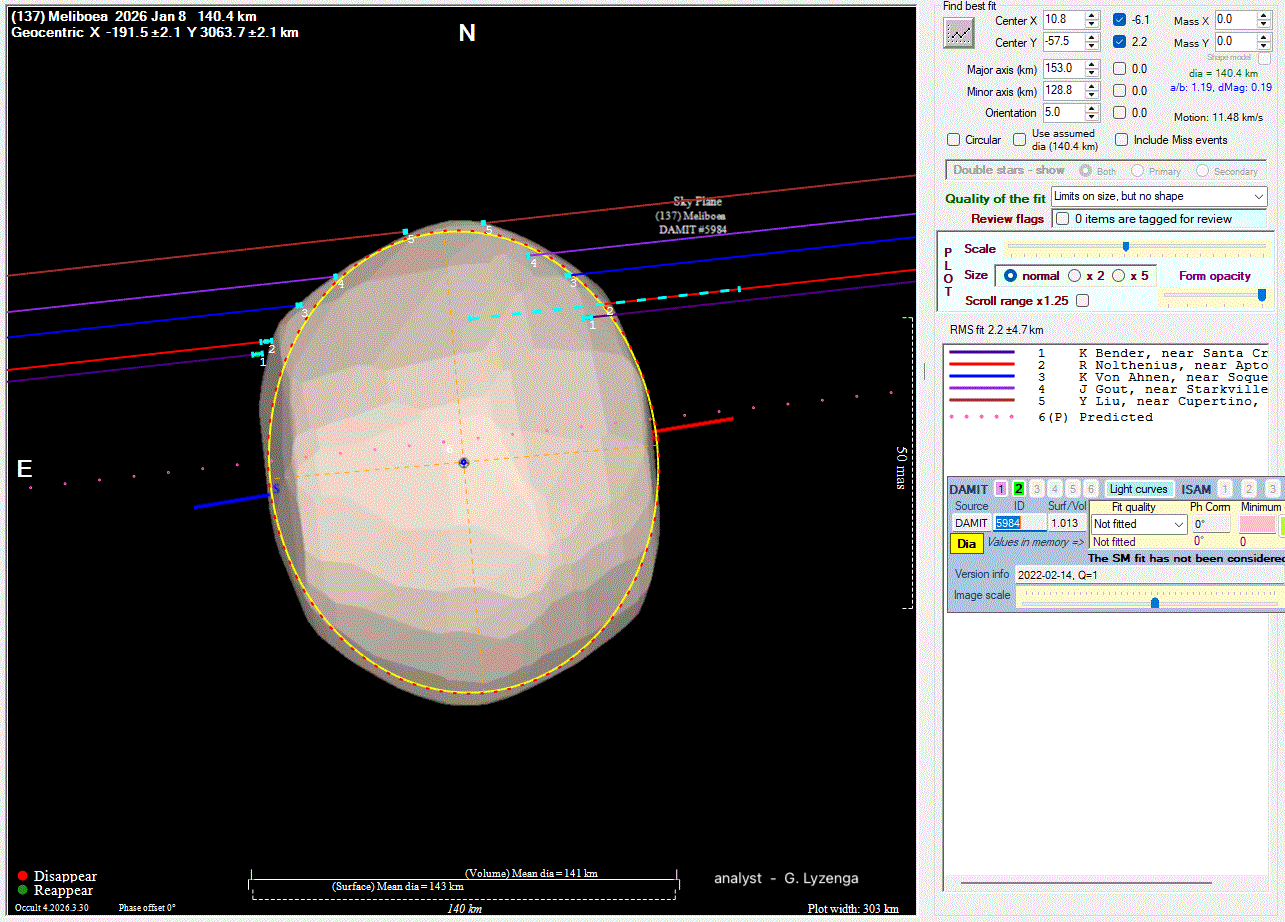Choose the x 5 plot size option

coord(1119,275)
